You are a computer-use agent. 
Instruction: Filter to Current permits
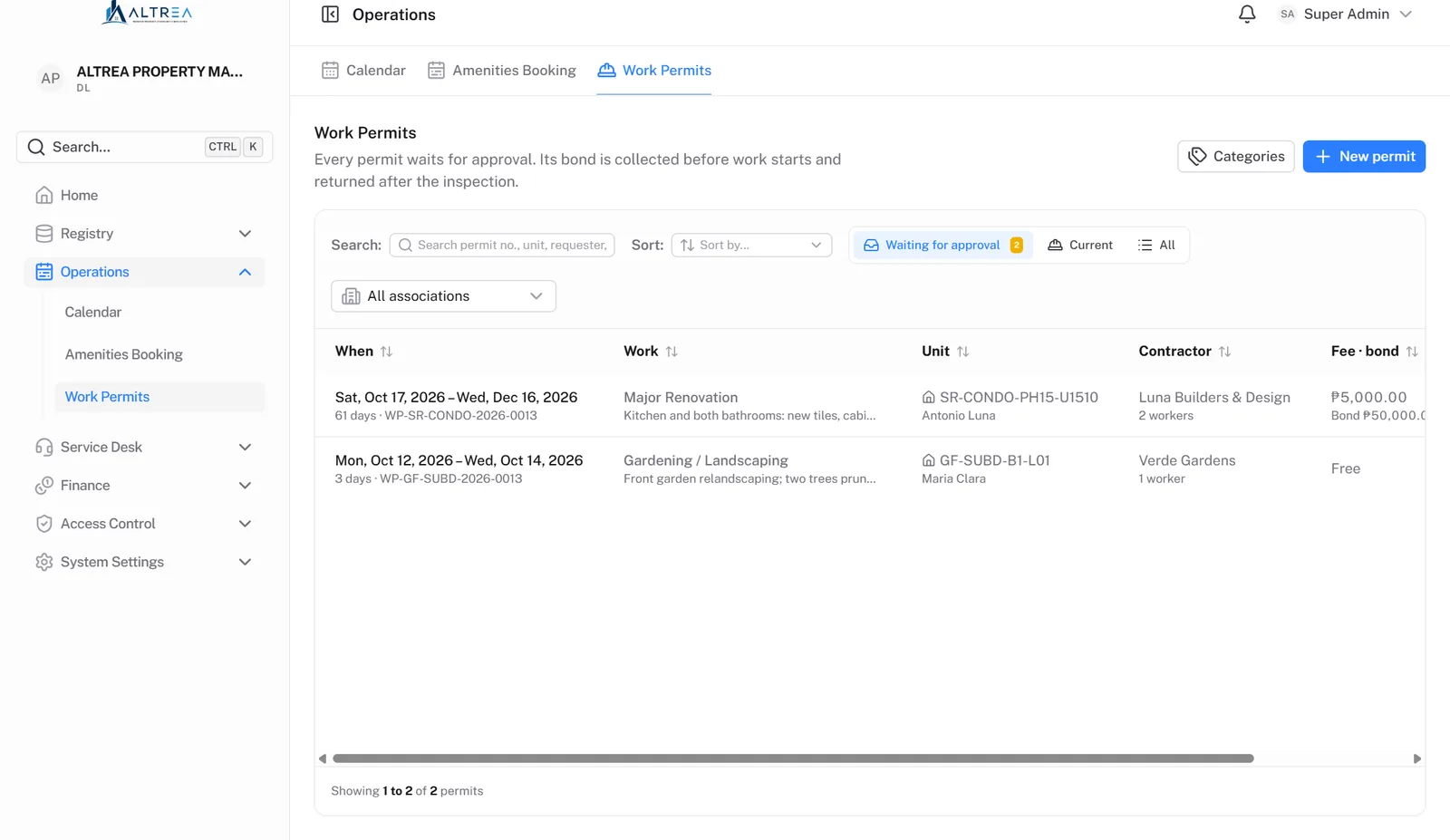tap(1080, 246)
